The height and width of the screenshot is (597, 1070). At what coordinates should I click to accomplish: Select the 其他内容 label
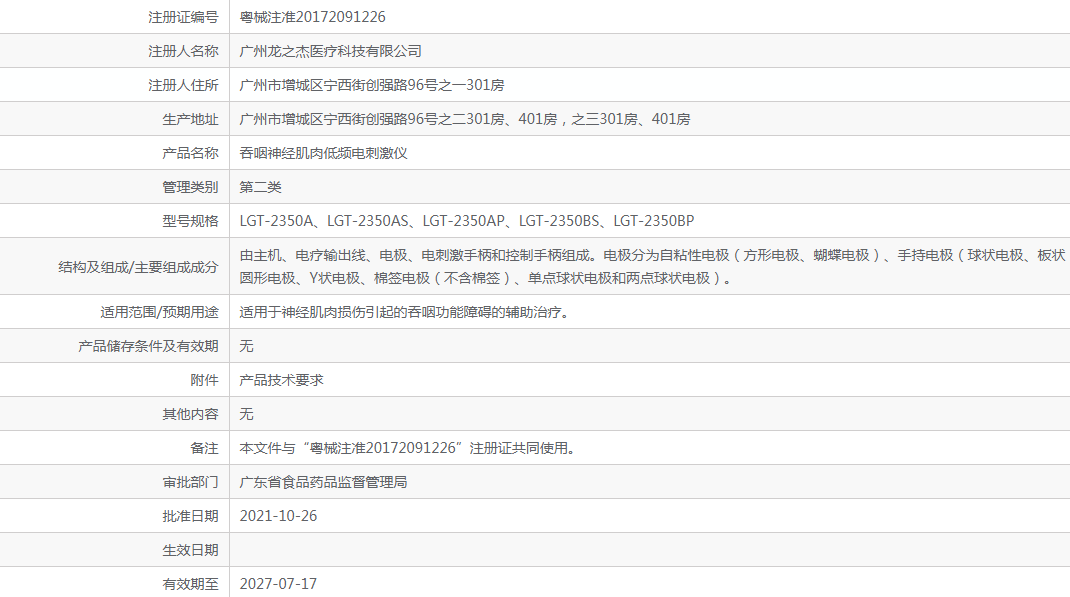coord(190,414)
